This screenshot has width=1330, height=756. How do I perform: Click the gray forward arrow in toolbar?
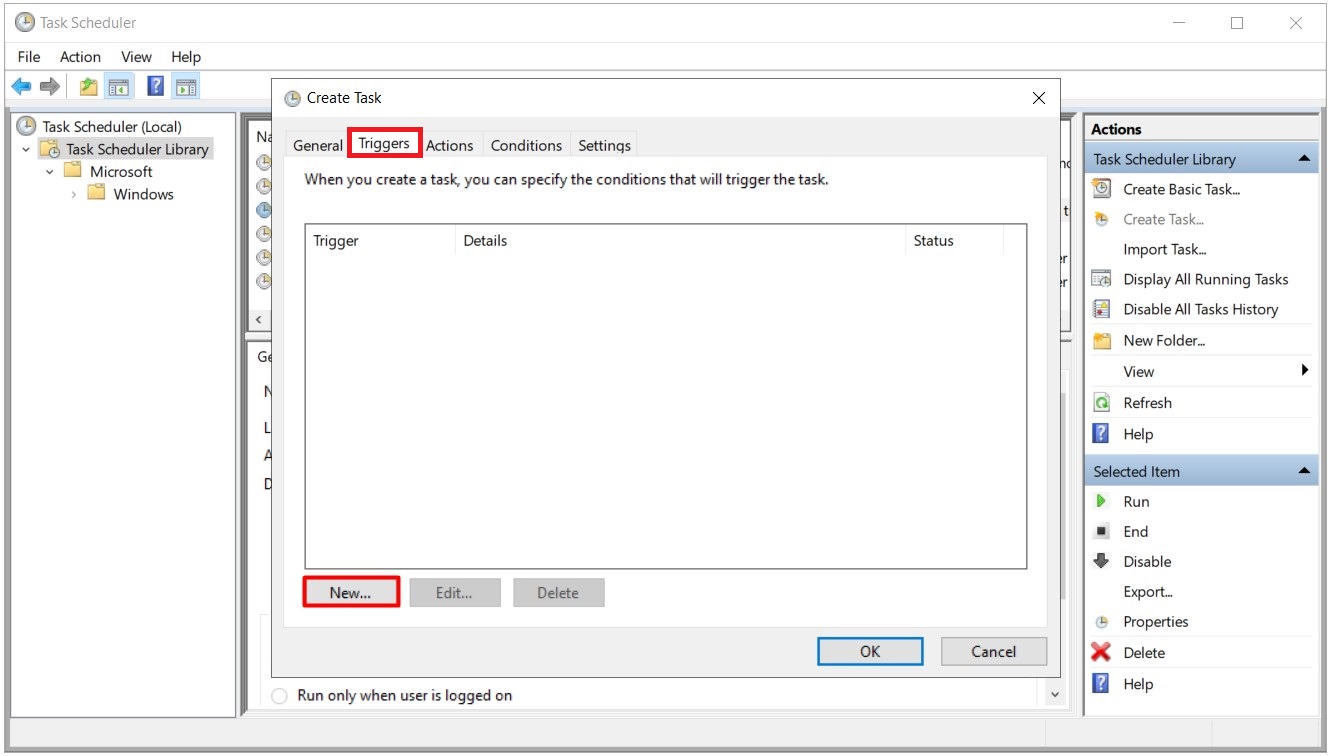click(50, 87)
